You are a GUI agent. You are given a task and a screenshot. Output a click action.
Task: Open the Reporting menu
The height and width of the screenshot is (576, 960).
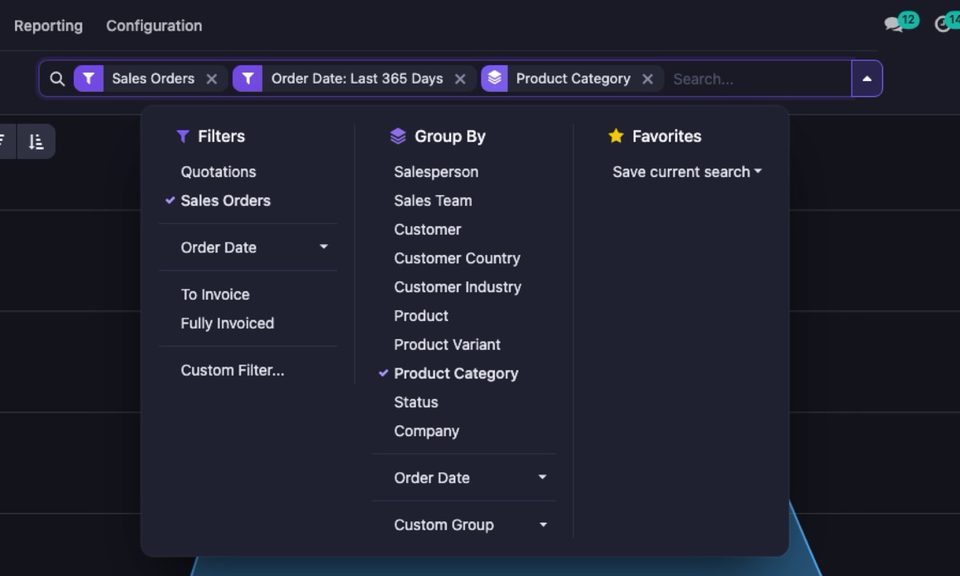[48, 26]
